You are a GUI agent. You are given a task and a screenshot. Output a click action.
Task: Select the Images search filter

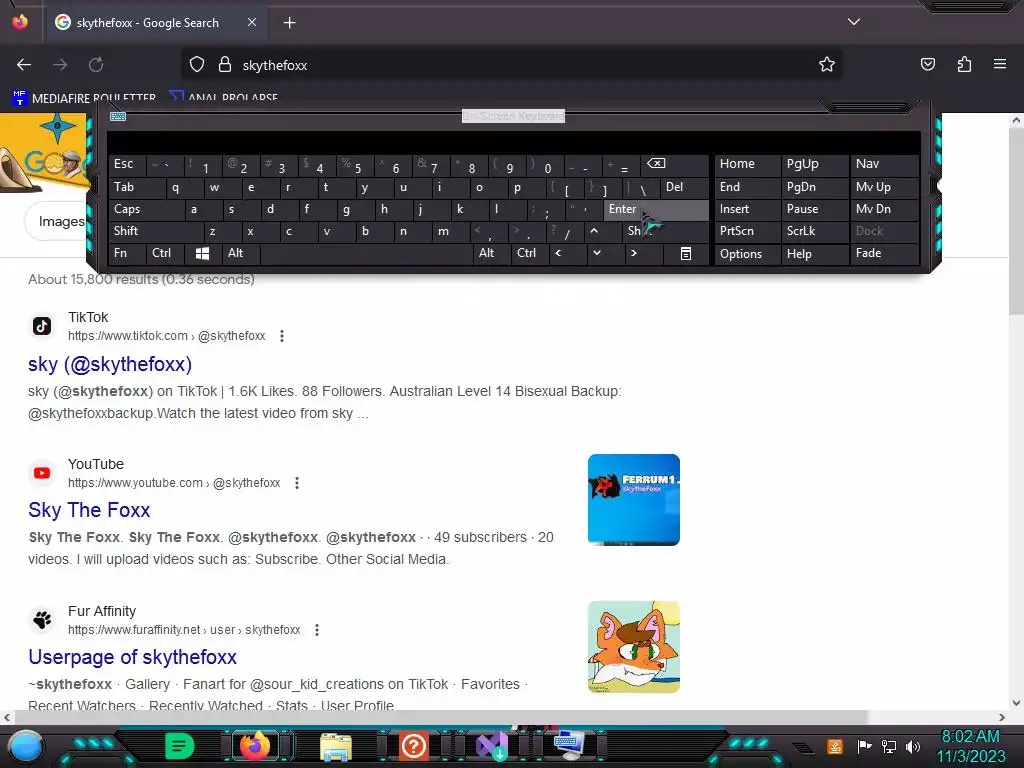(59, 221)
